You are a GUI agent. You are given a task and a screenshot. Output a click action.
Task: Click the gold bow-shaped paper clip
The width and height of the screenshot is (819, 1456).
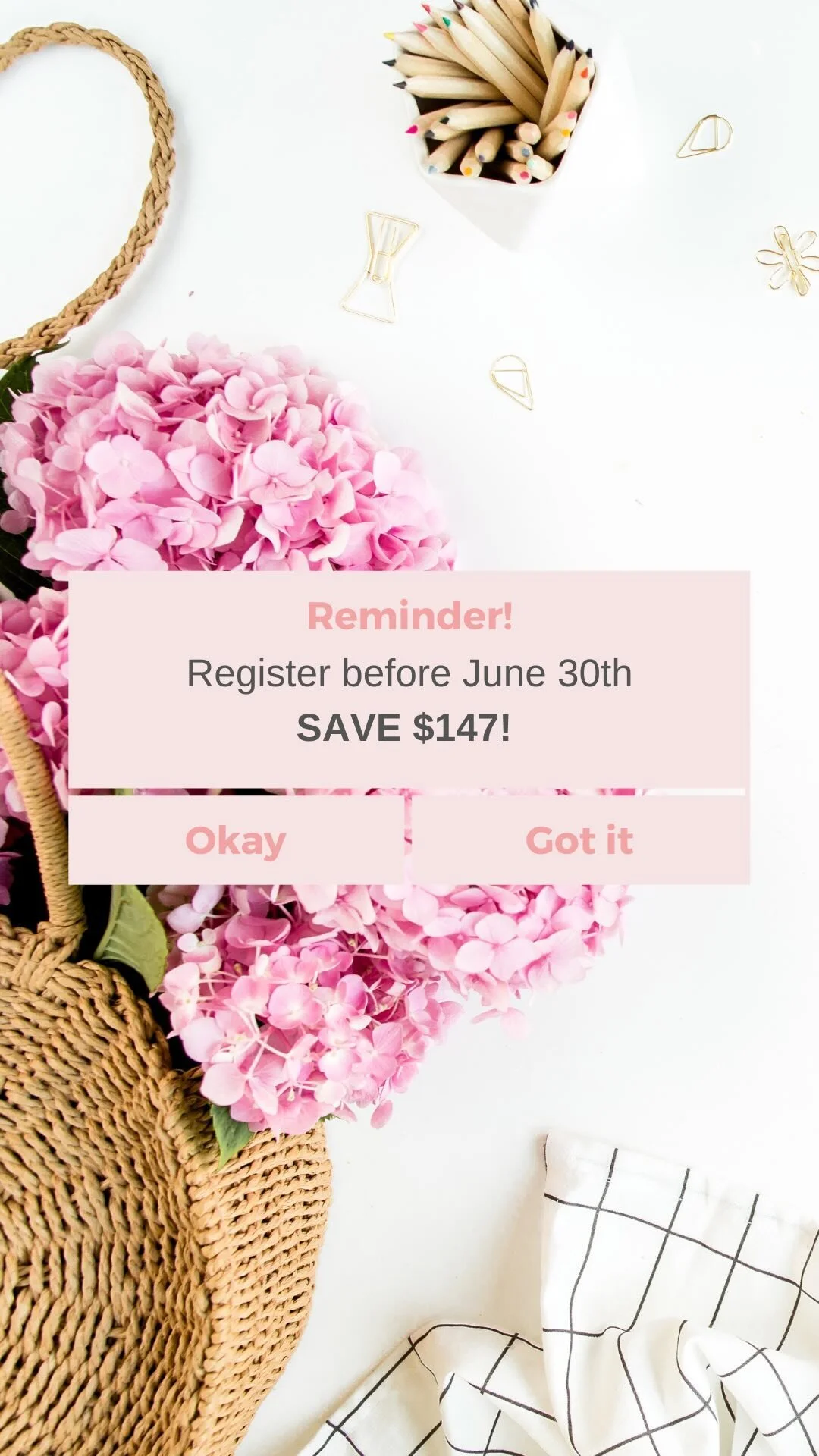(379, 267)
